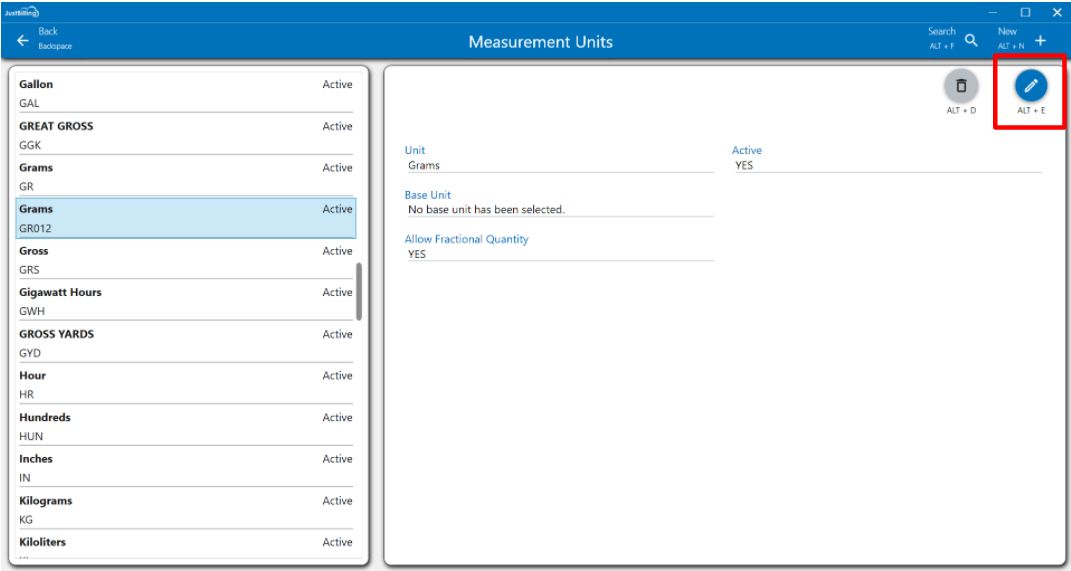Select the GREAT GROSS unit entry
This screenshot has height=571, width=1071.
pyautogui.click(x=185, y=135)
